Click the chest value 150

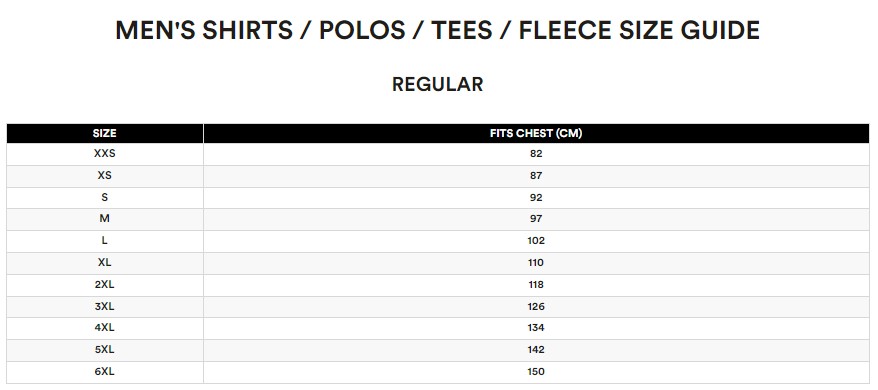536,372
